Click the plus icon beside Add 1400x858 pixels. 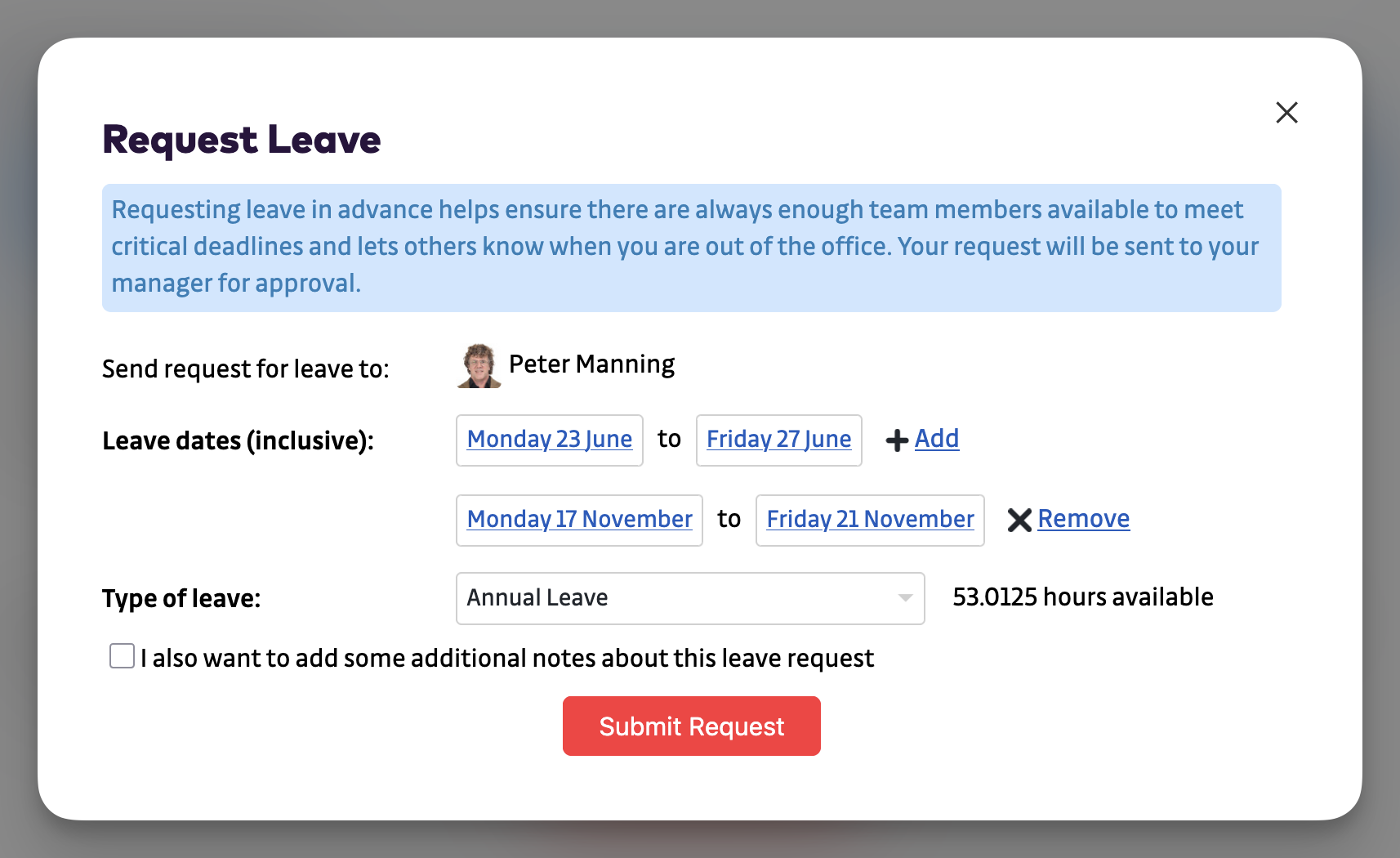[897, 440]
